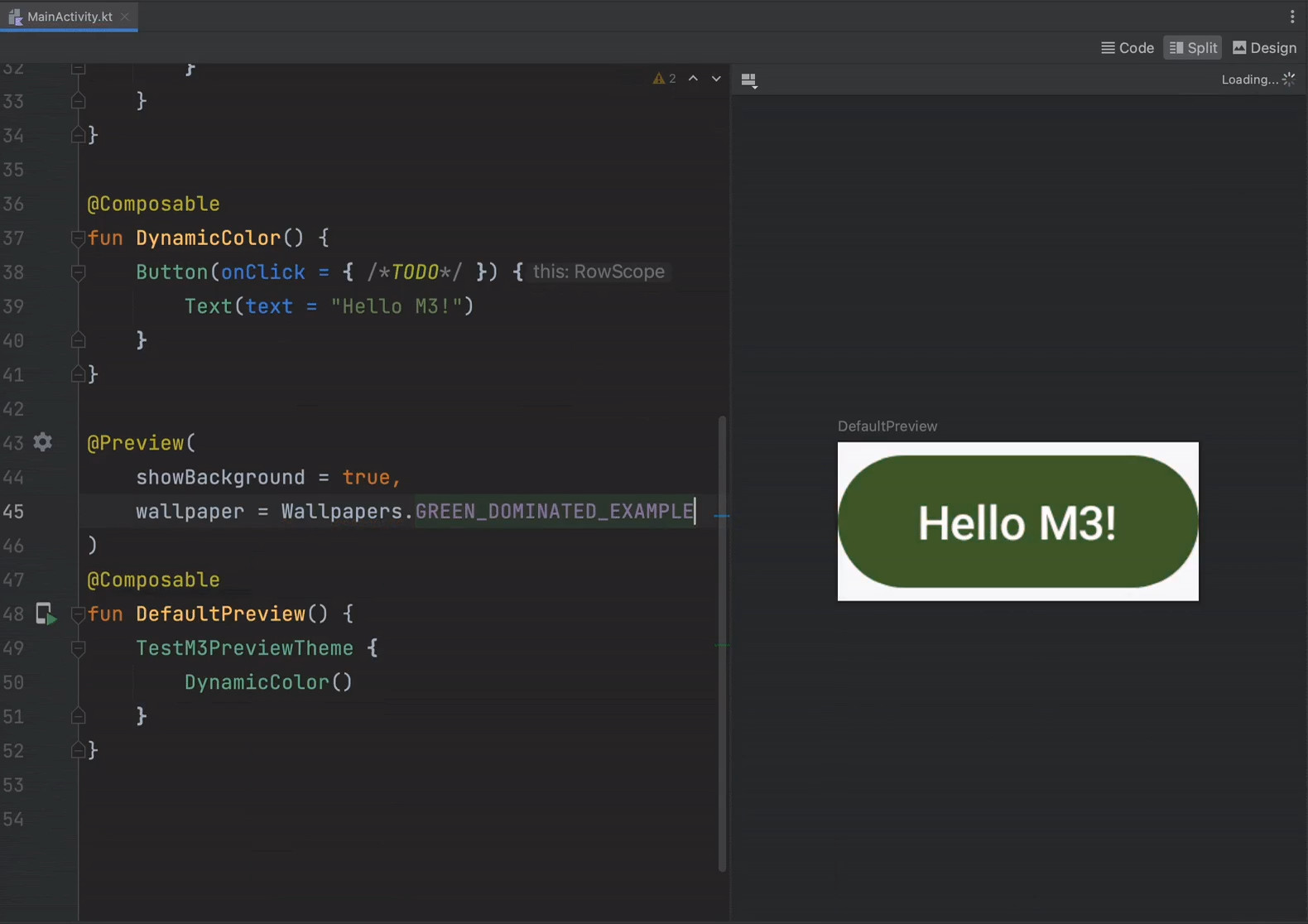
Task: Click the Loading status indicator in the preview
Action: (x=1258, y=79)
